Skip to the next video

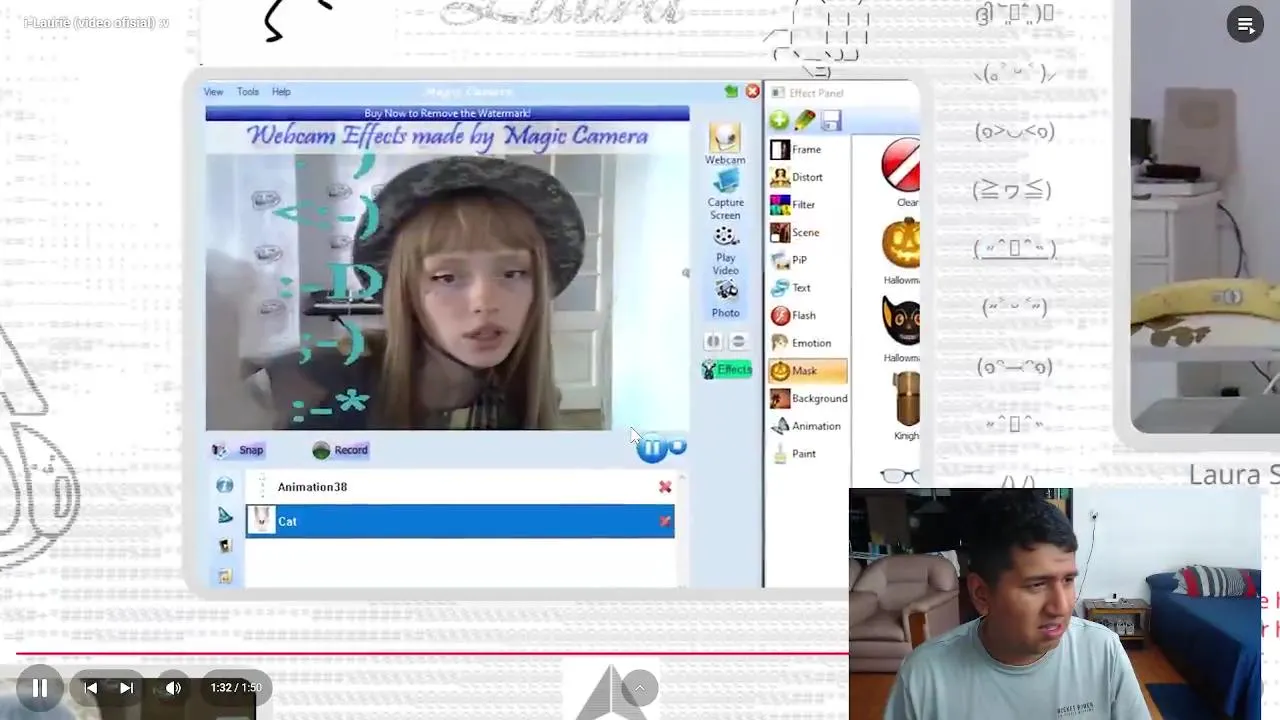click(126, 688)
